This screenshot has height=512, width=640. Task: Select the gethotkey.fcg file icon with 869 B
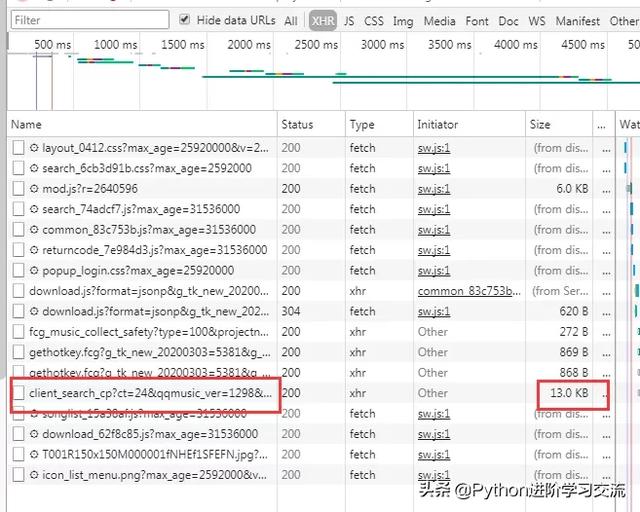(x=19, y=352)
